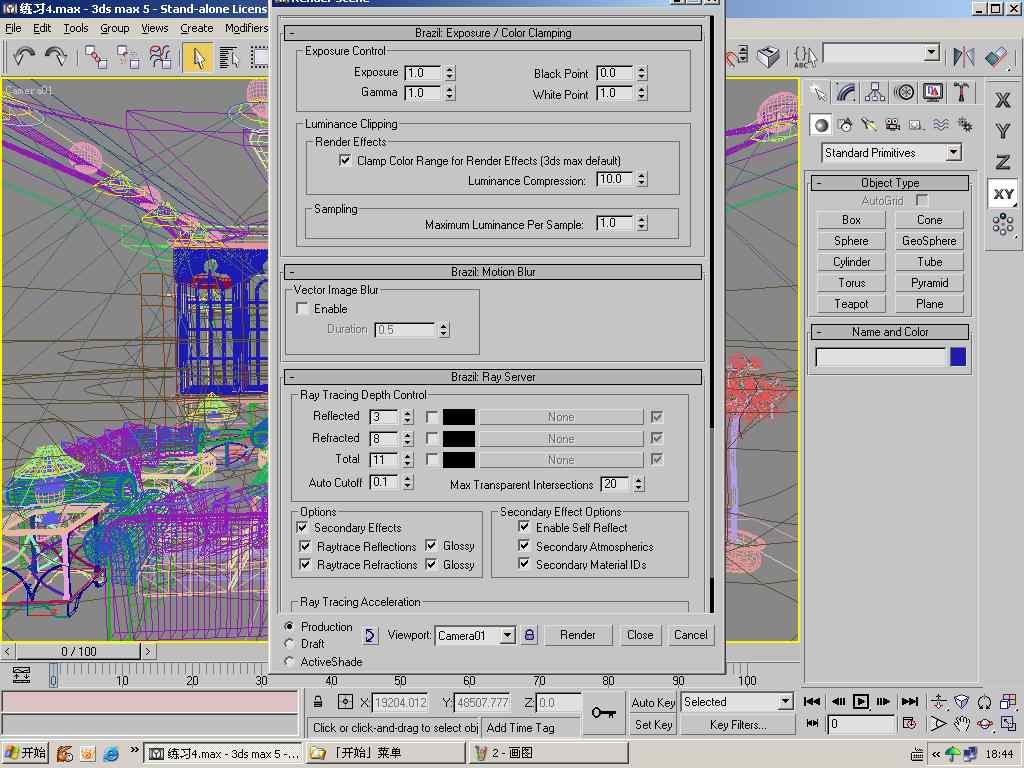Open the Hierarchy panel tab icon
This screenshot has height=768, width=1024.
(x=875, y=93)
